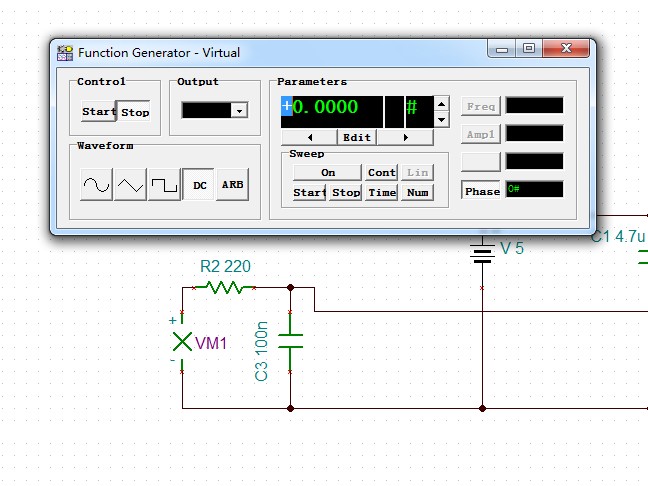Select the triangle waveform icon

click(x=130, y=185)
